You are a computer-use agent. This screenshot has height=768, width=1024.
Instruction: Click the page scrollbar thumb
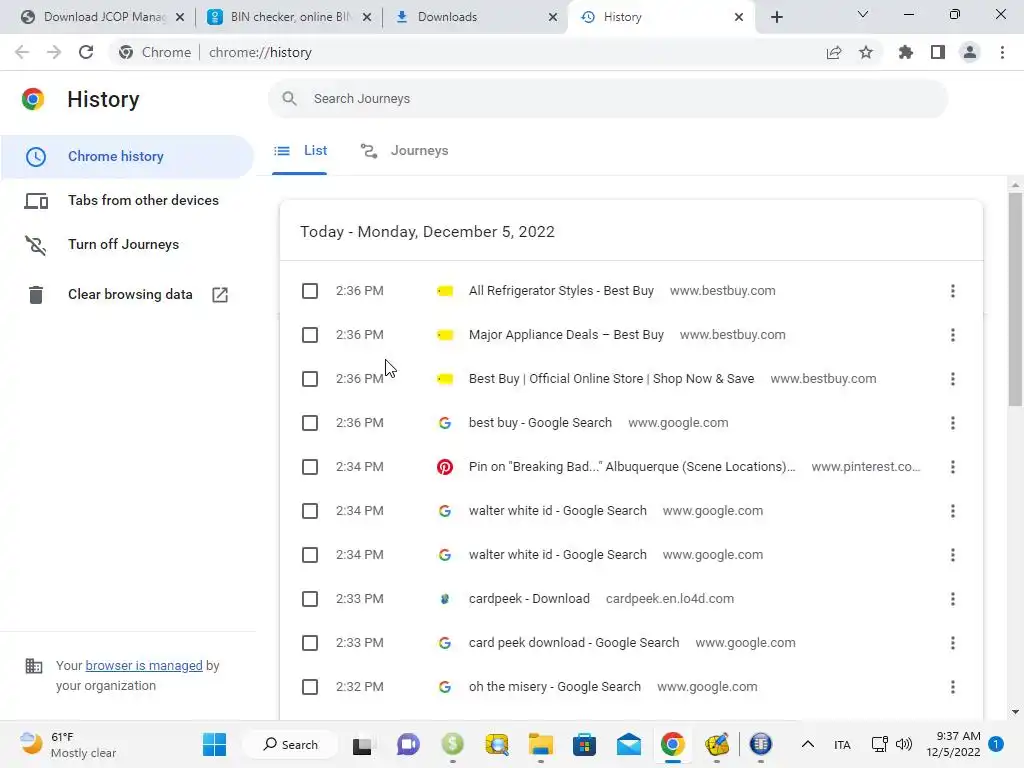tap(1015, 298)
